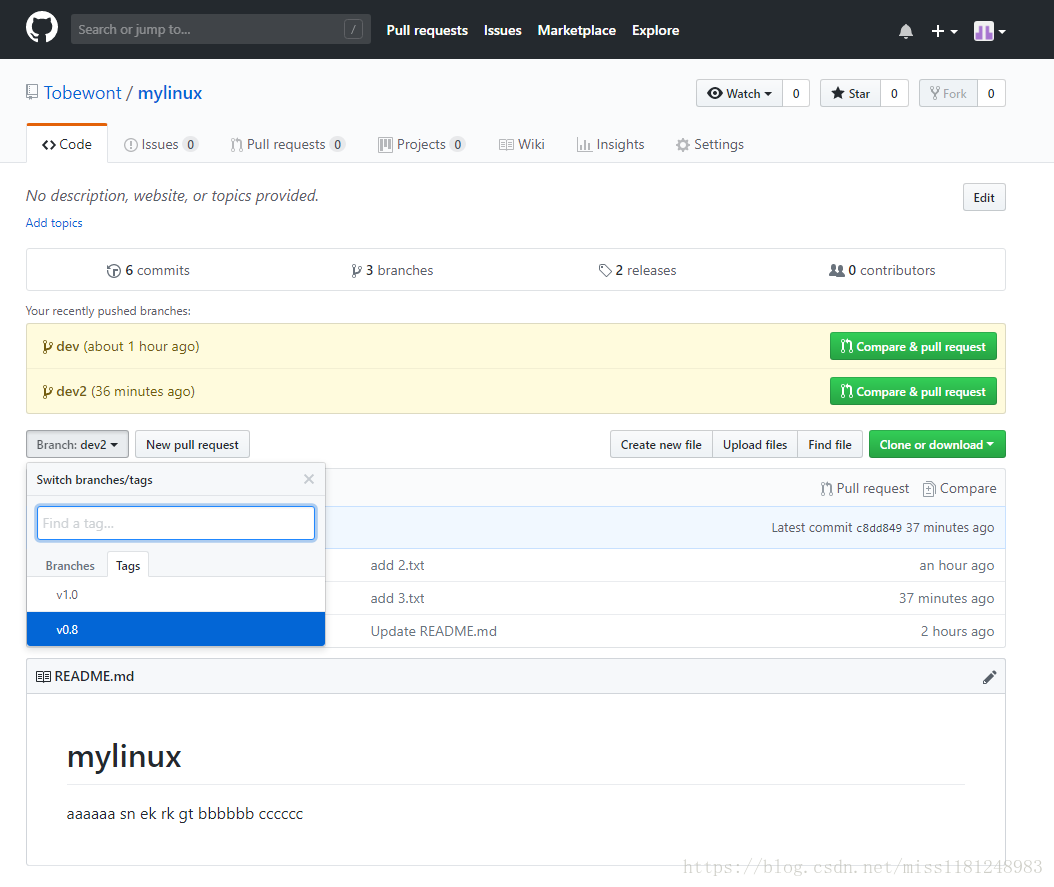The height and width of the screenshot is (887, 1054).
Task: Click New pull request button
Action: (192, 445)
